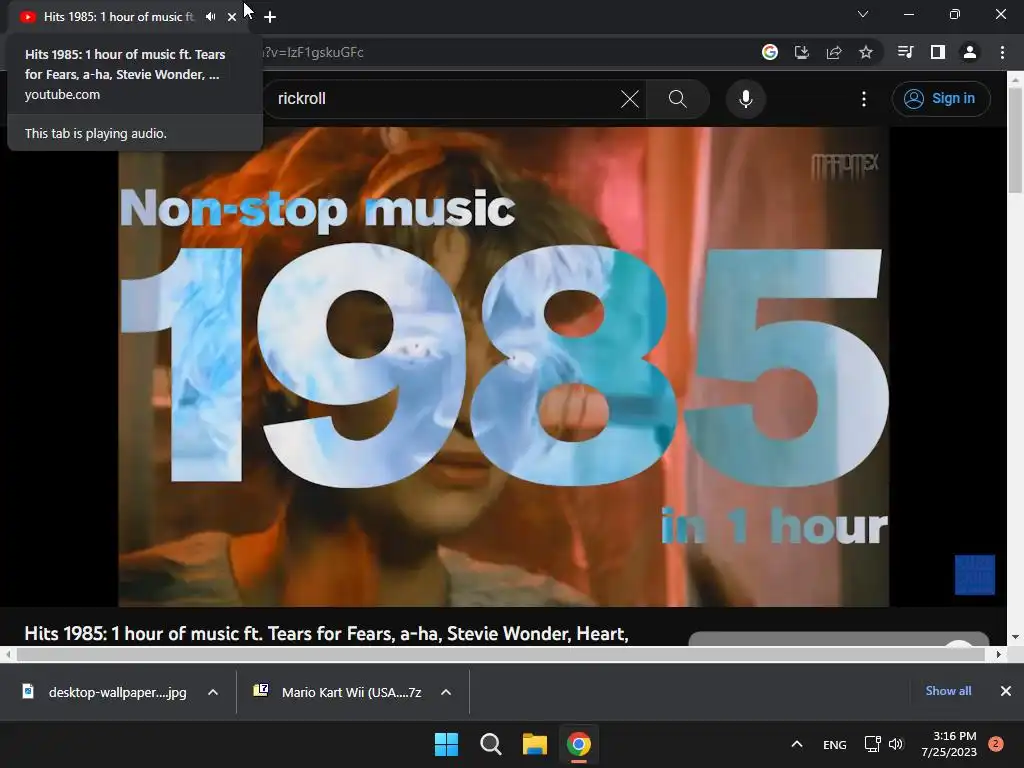This screenshot has height=768, width=1024.
Task: Show all downloads
Action: coord(948,691)
